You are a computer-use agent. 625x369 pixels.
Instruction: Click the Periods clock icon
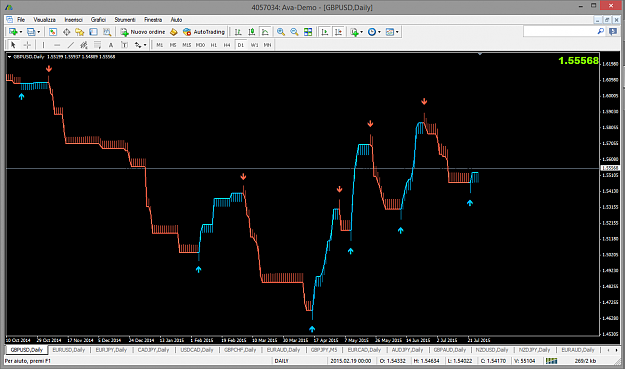371,32
